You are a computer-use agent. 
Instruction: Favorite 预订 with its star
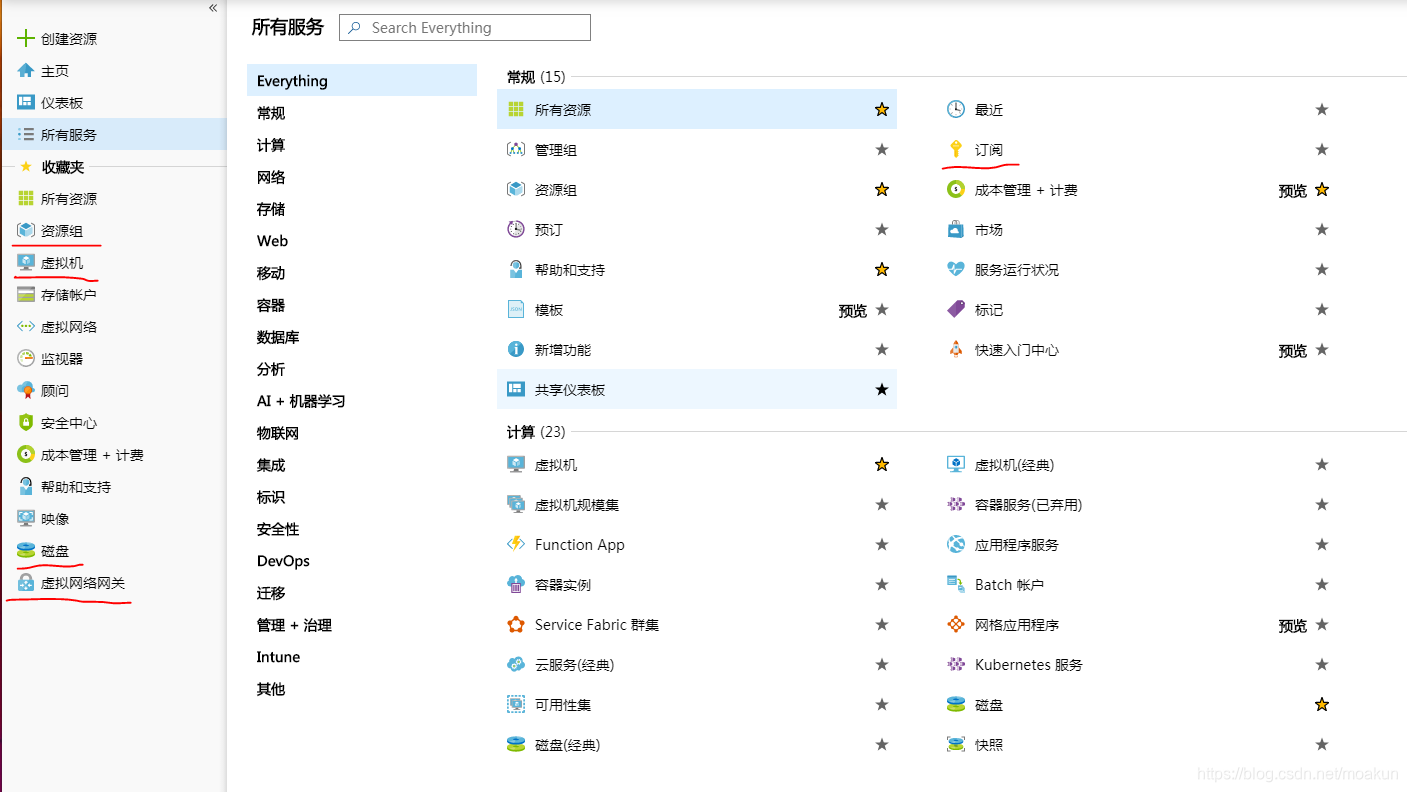point(882,229)
